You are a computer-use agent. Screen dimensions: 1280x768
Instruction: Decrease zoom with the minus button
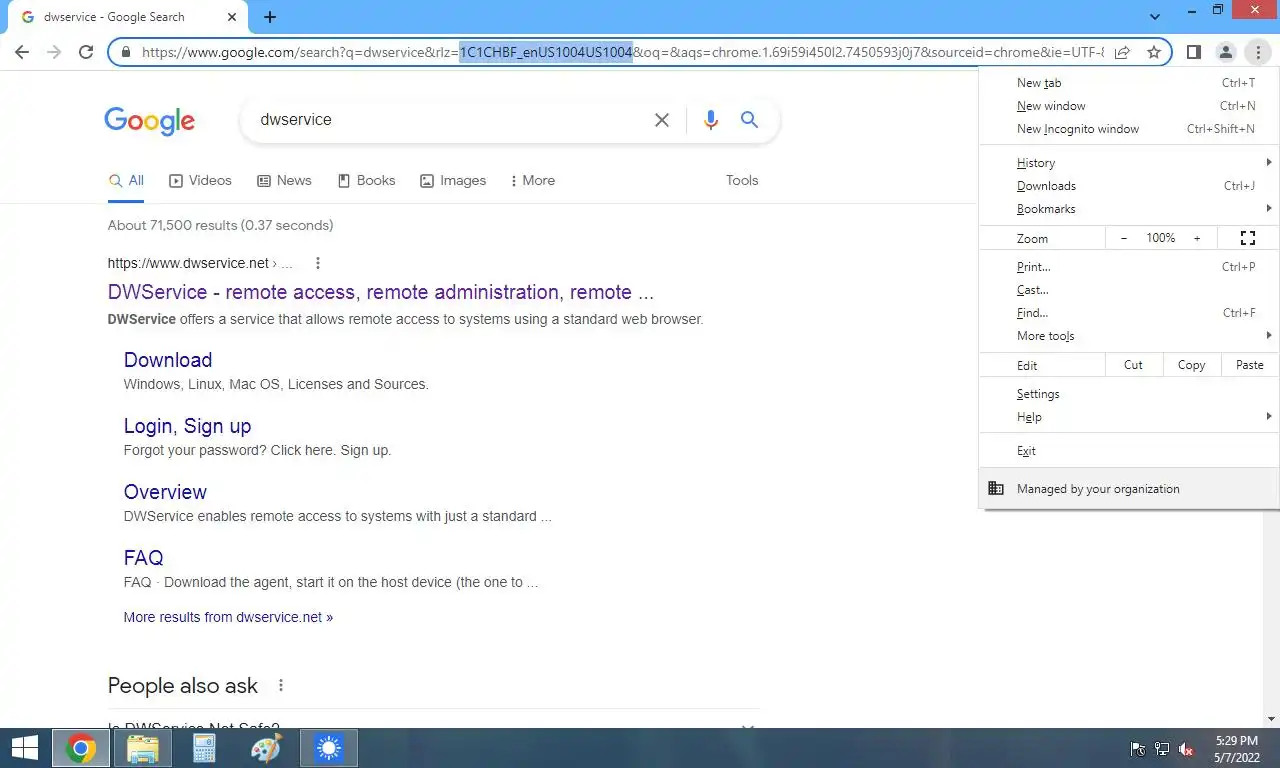point(1124,238)
